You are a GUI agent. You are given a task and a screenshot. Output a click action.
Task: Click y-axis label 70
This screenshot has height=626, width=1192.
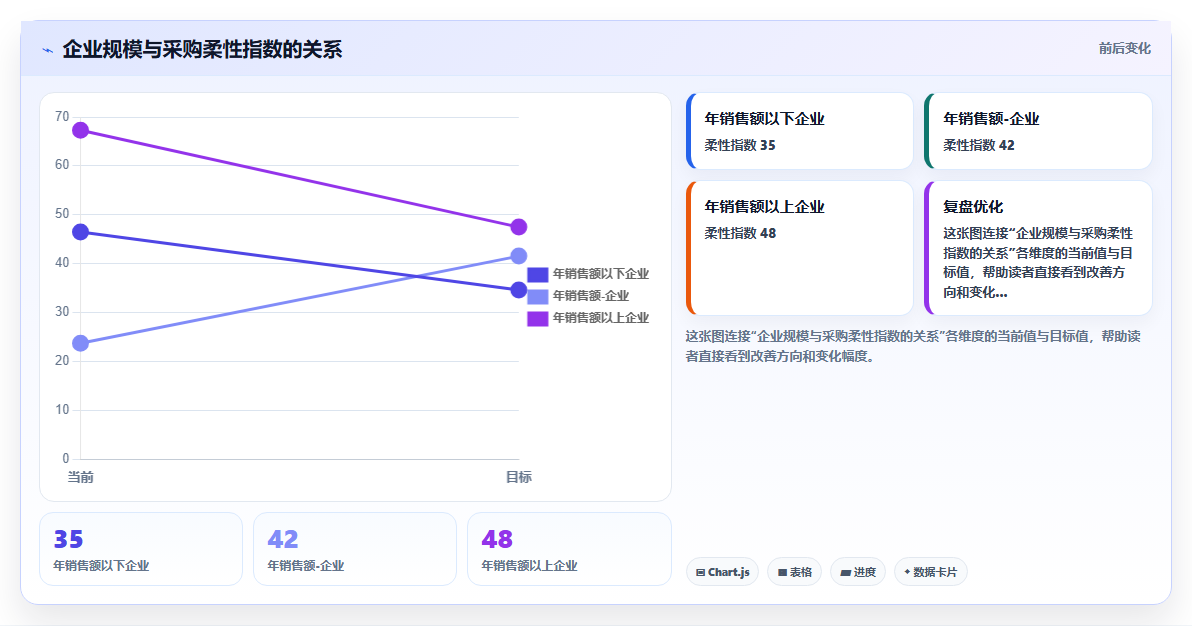pyautogui.click(x=62, y=116)
